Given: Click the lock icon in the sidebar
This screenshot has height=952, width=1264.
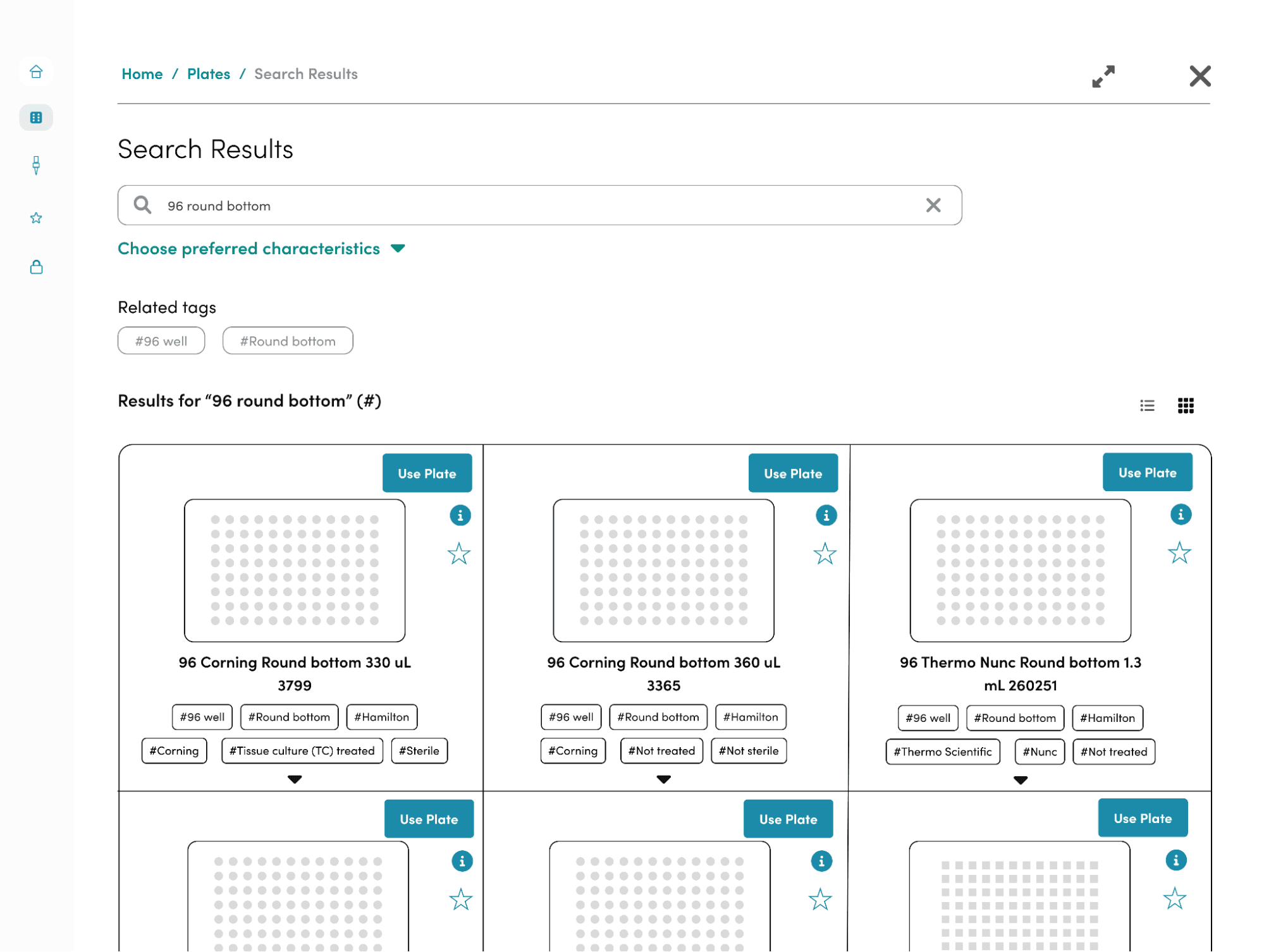Looking at the screenshot, I should coord(36,267).
